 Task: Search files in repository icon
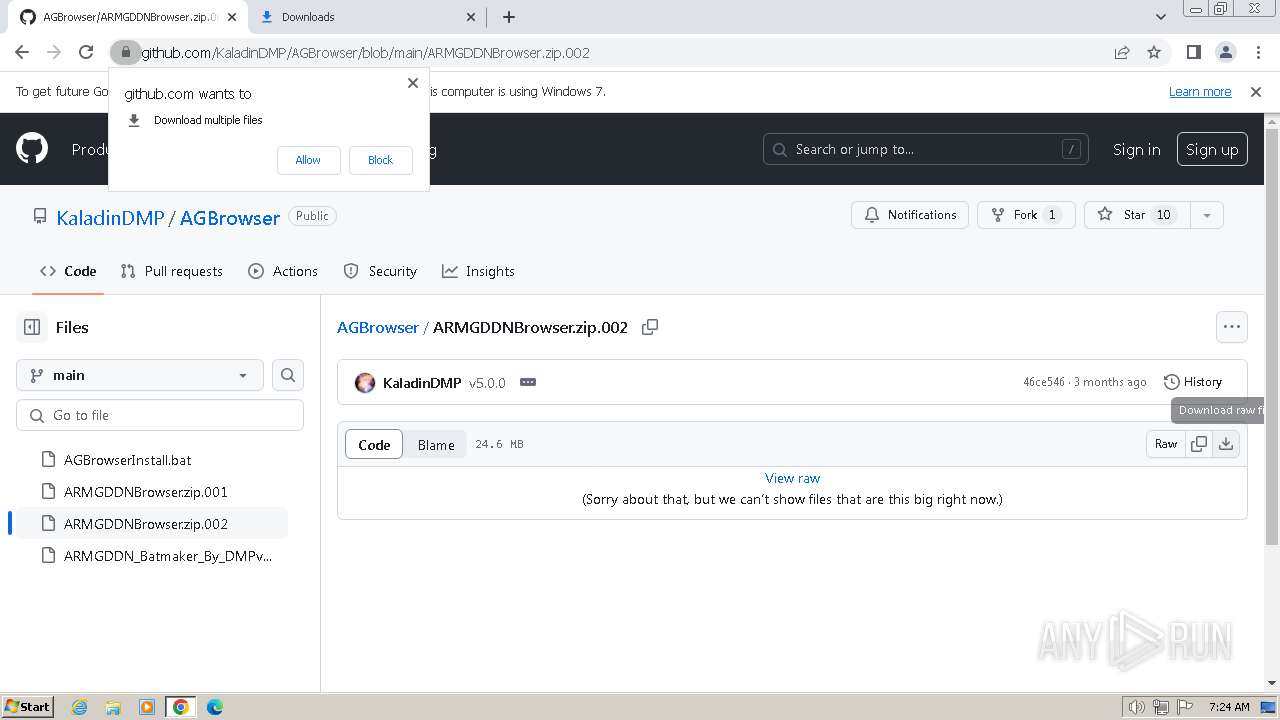288,375
